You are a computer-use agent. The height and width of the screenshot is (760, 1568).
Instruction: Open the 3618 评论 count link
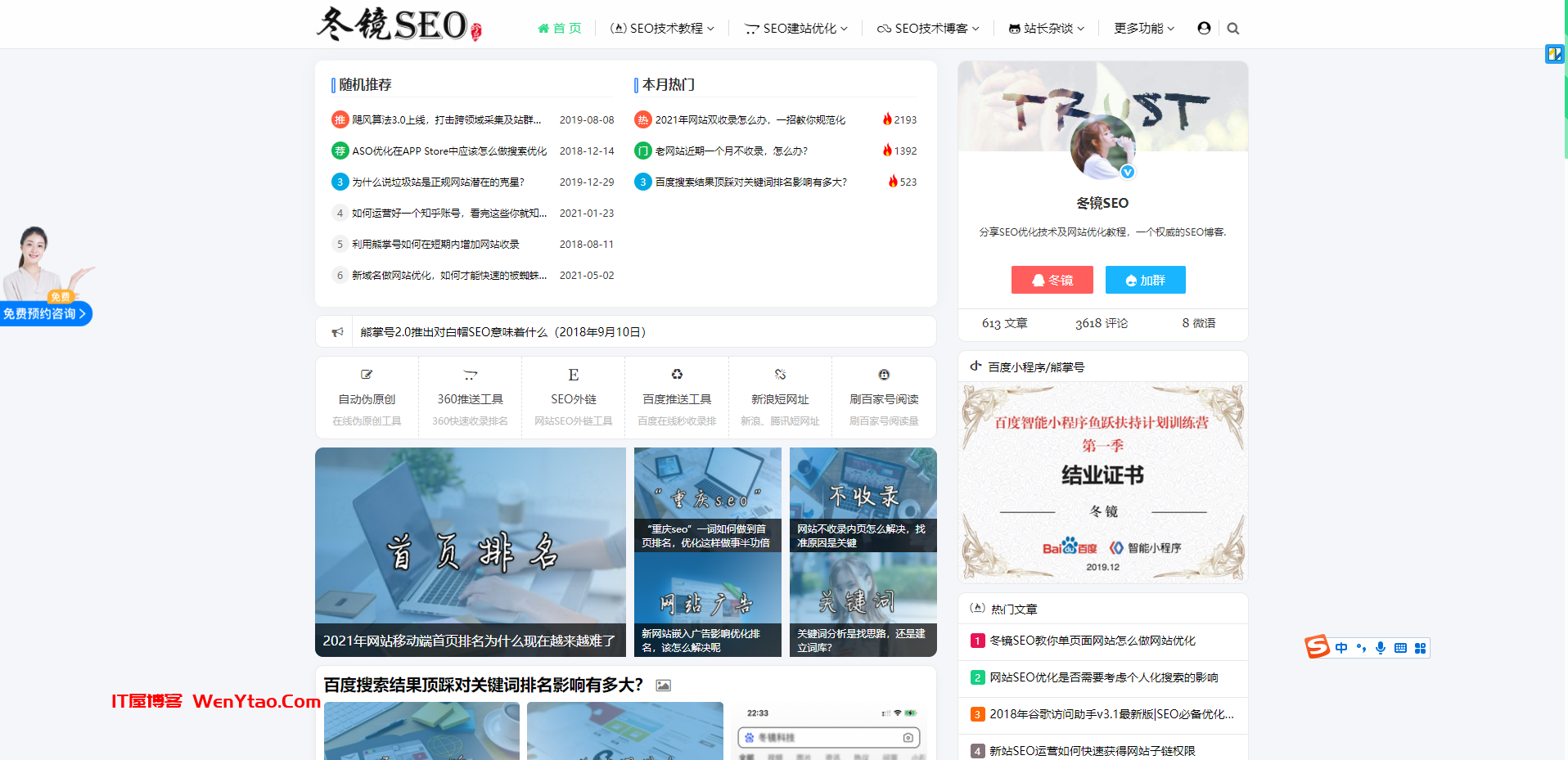pyautogui.click(x=1102, y=323)
